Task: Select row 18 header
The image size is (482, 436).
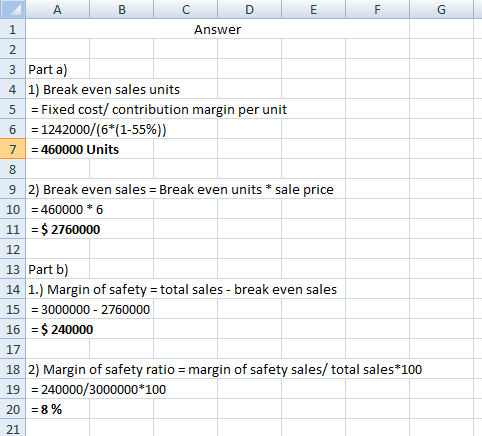Action: pos(13,369)
